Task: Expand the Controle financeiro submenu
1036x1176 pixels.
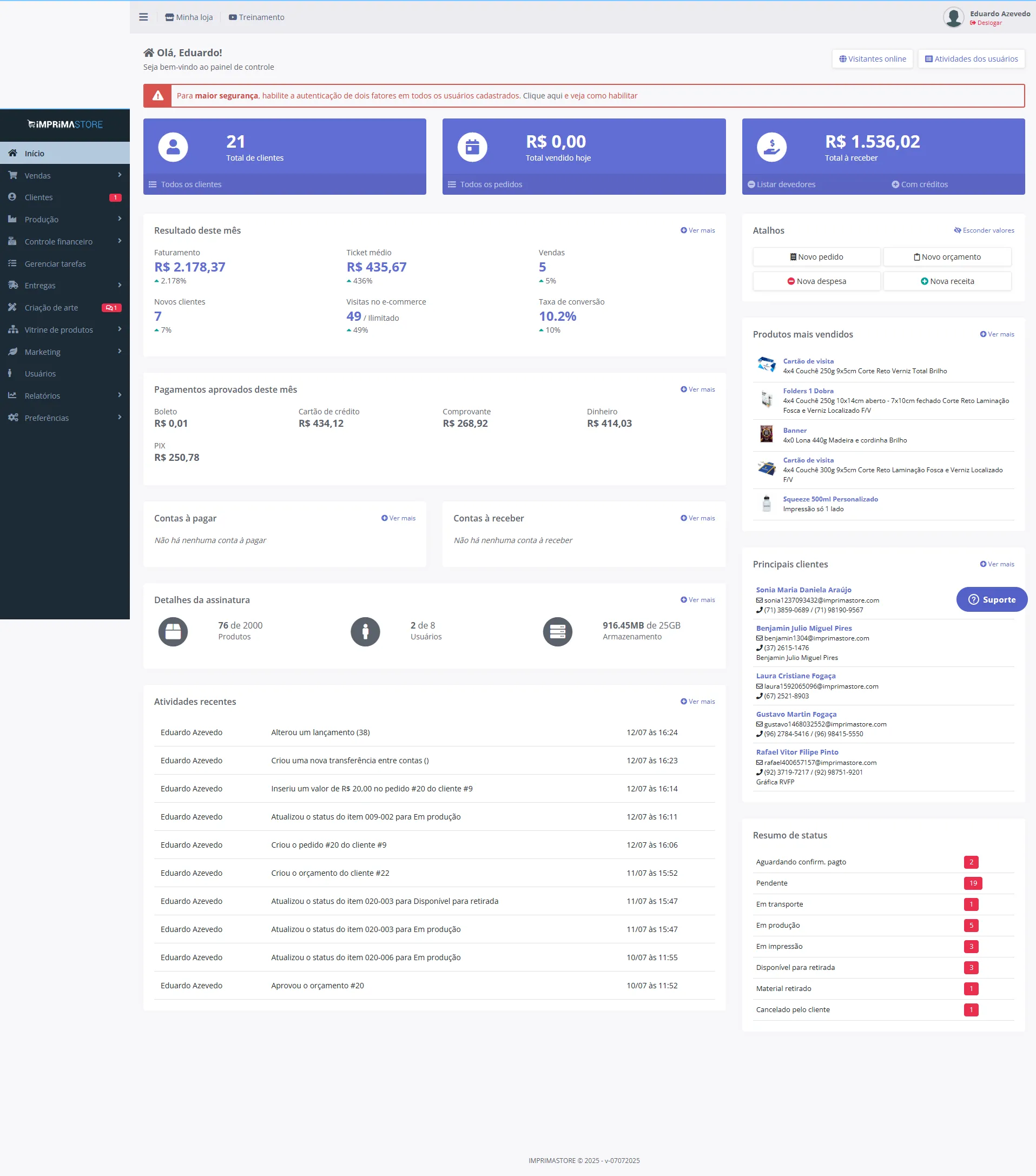Action: (x=64, y=242)
